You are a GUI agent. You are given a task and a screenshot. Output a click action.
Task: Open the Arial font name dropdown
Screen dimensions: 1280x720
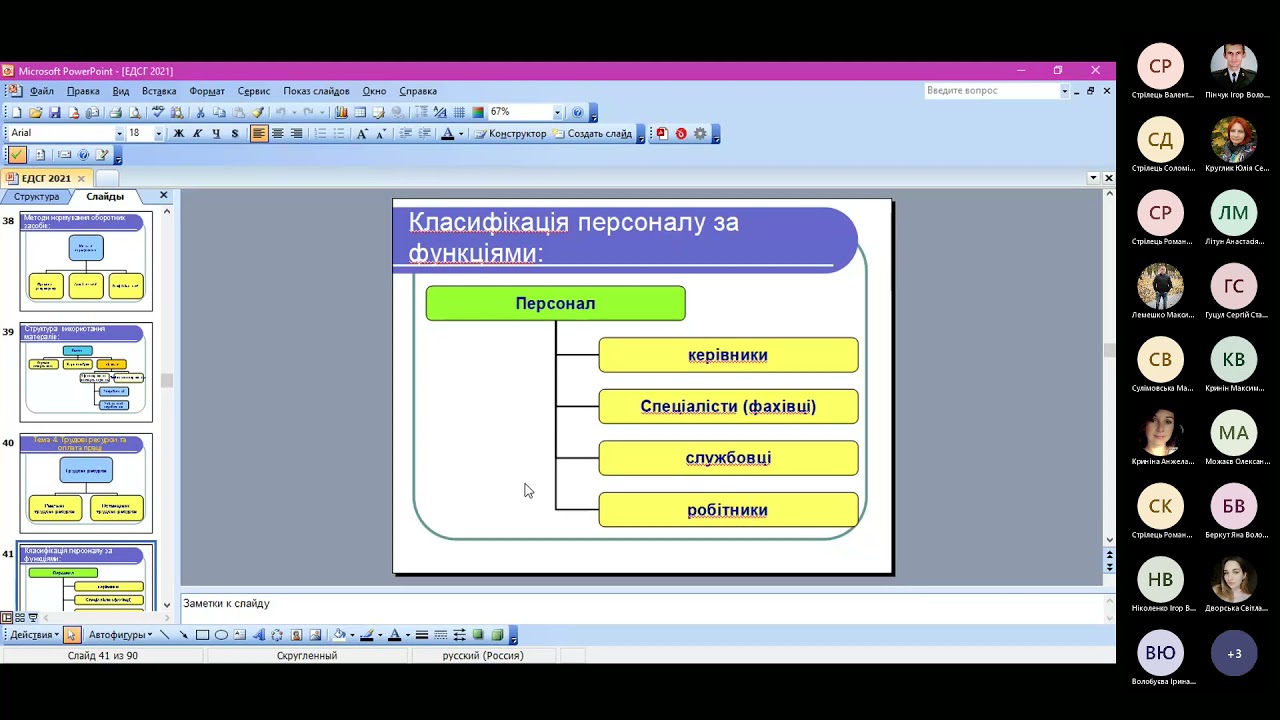(x=119, y=133)
